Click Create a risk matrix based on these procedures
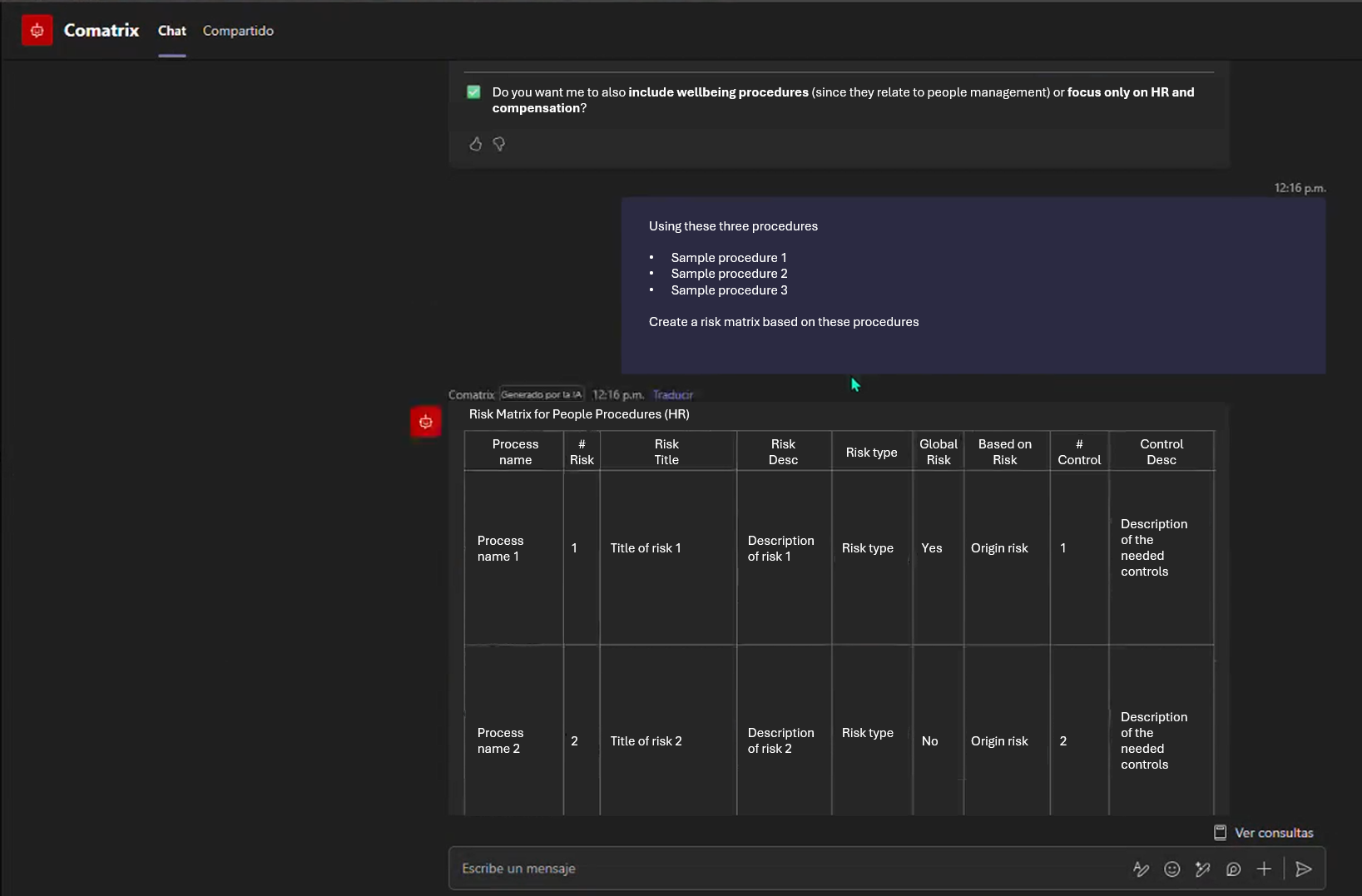The width and height of the screenshot is (1362, 896). 784,322
